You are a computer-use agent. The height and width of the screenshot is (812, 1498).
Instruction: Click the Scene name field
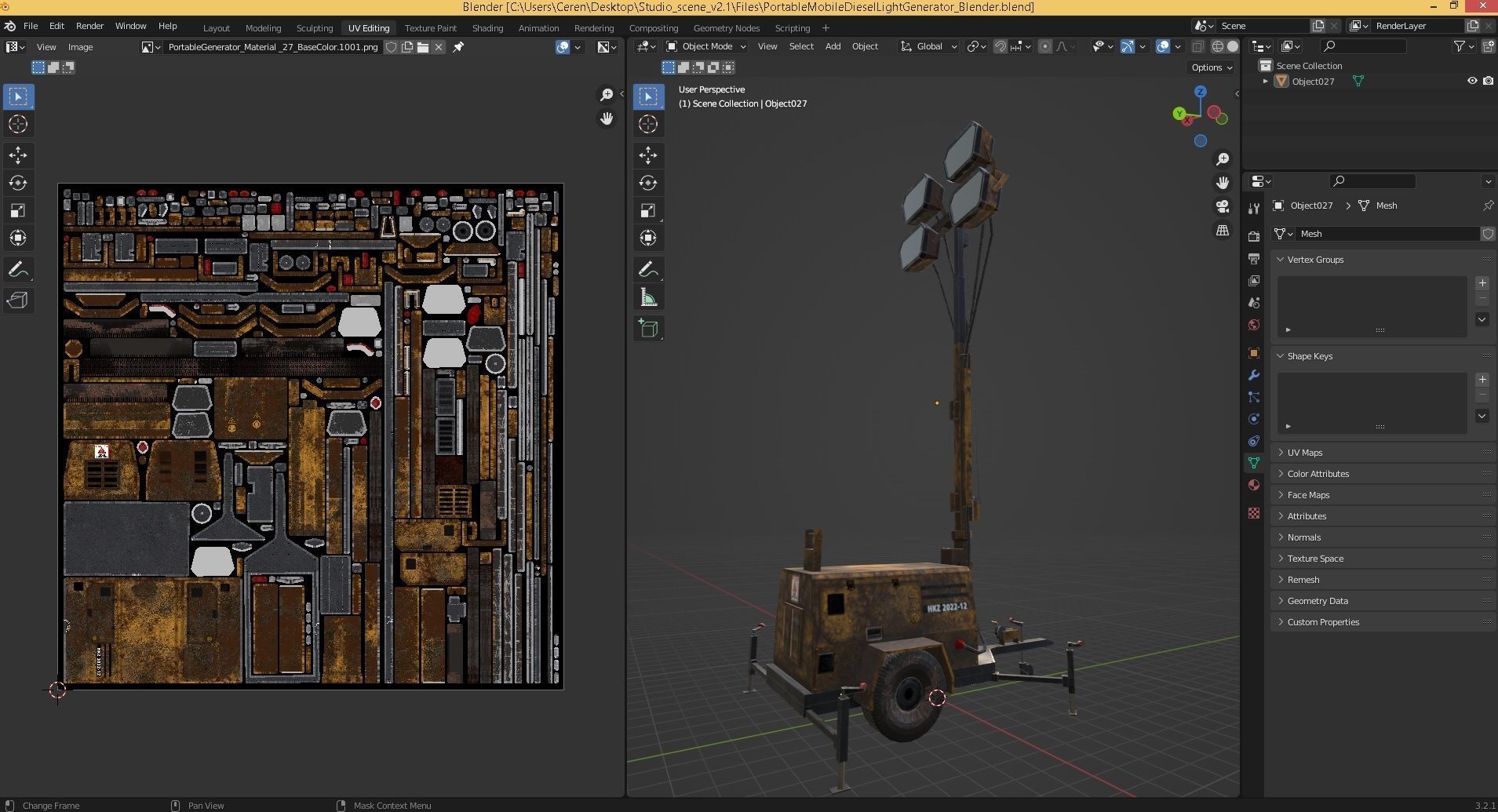click(1263, 26)
